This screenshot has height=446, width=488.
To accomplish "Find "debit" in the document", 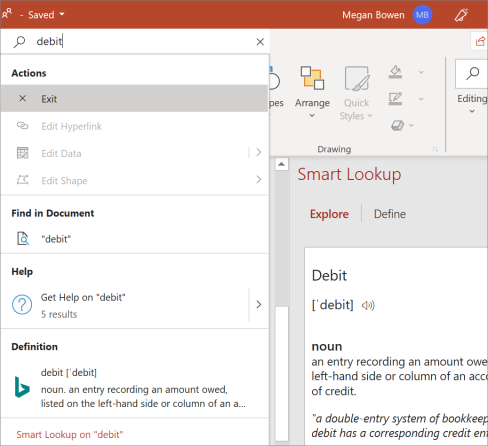I will [x=135, y=239].
